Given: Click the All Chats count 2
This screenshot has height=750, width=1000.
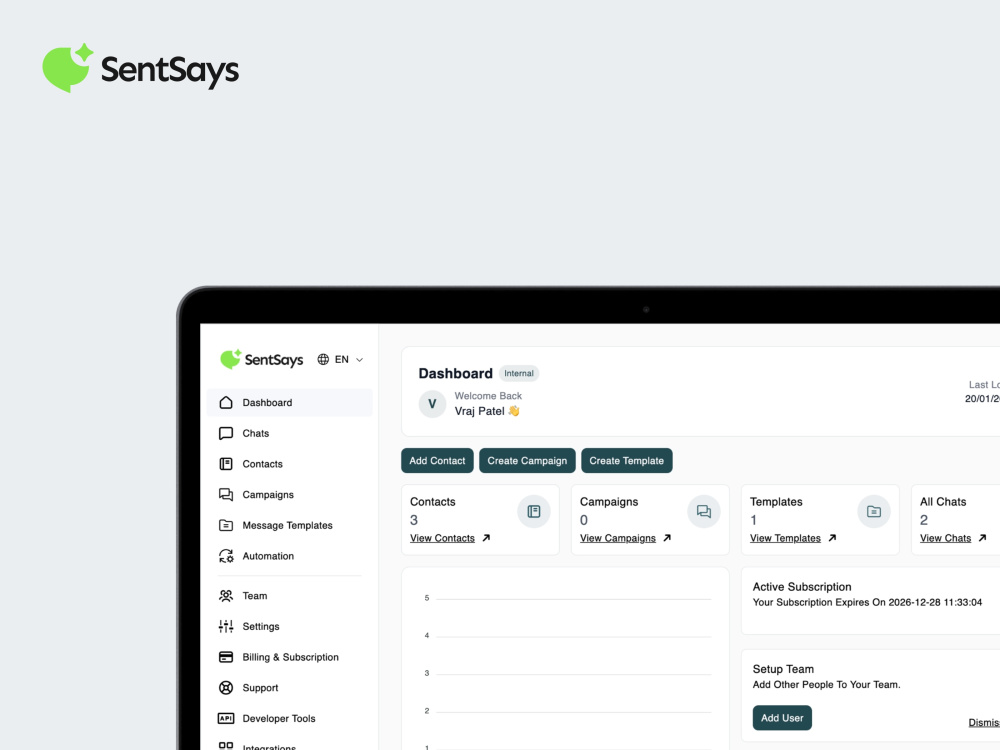Looking at the screenshot, I should 923,520.
